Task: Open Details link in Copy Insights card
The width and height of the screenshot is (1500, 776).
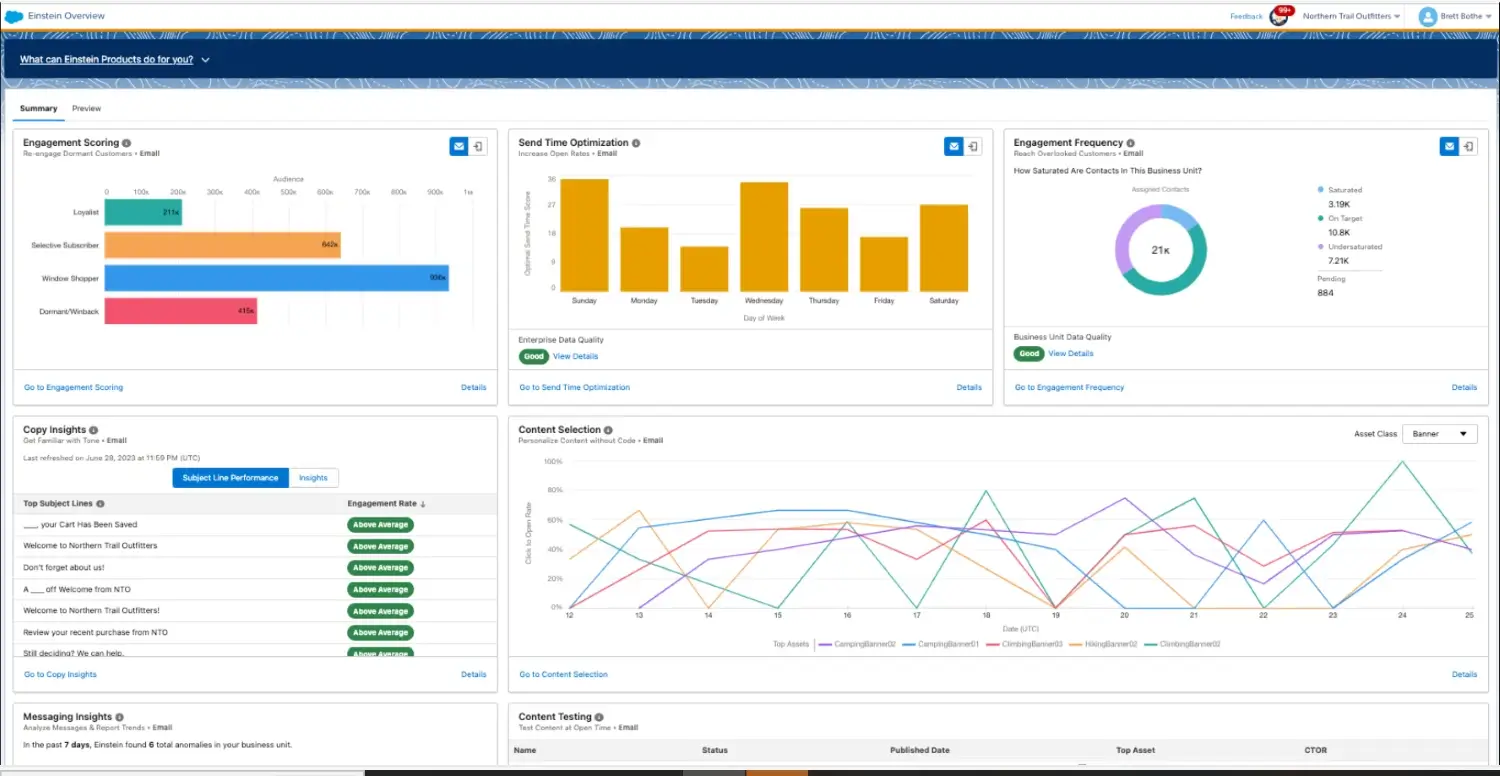Action: click(474, 674)
